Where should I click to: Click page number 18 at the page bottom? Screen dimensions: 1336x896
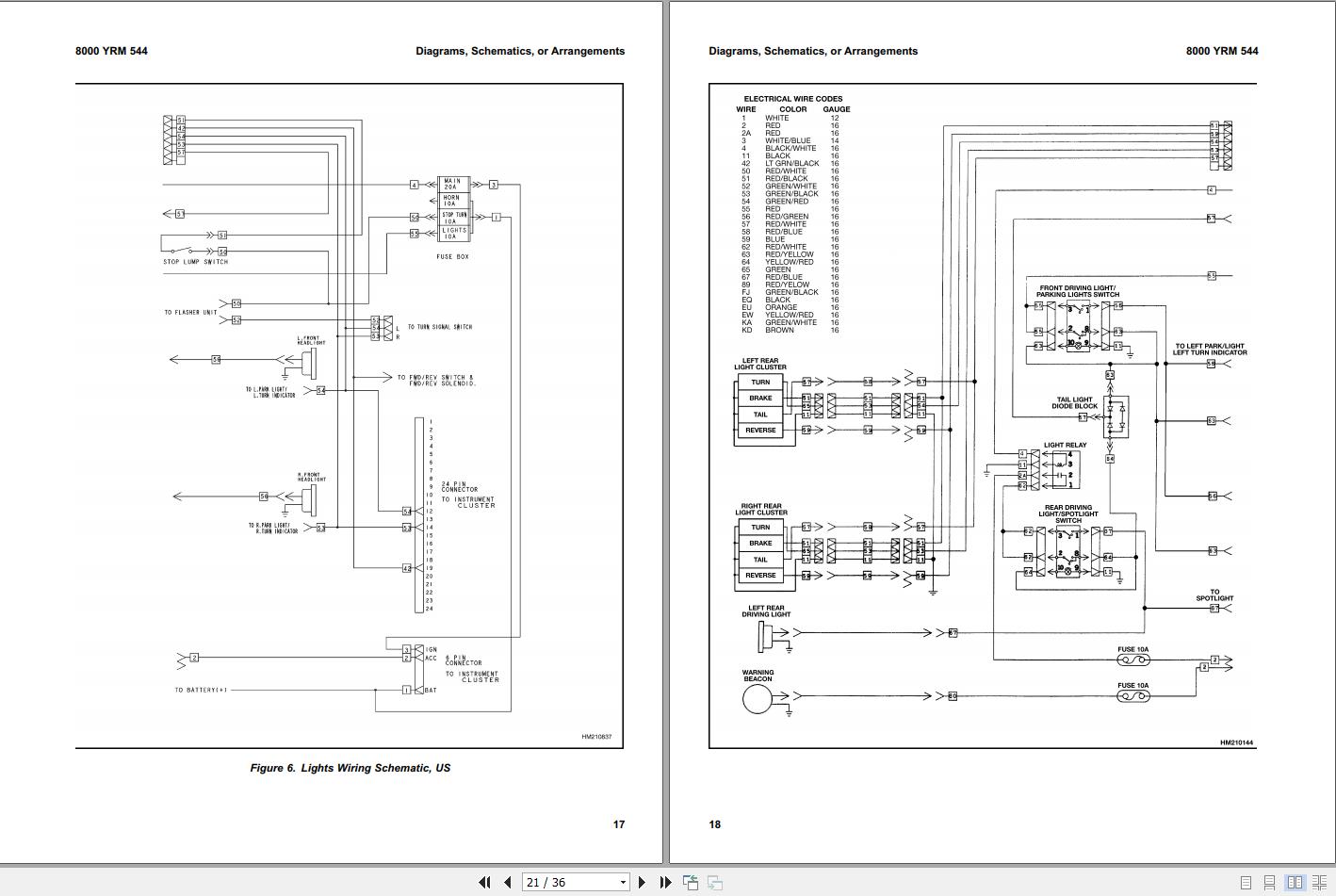pos(715,824)
